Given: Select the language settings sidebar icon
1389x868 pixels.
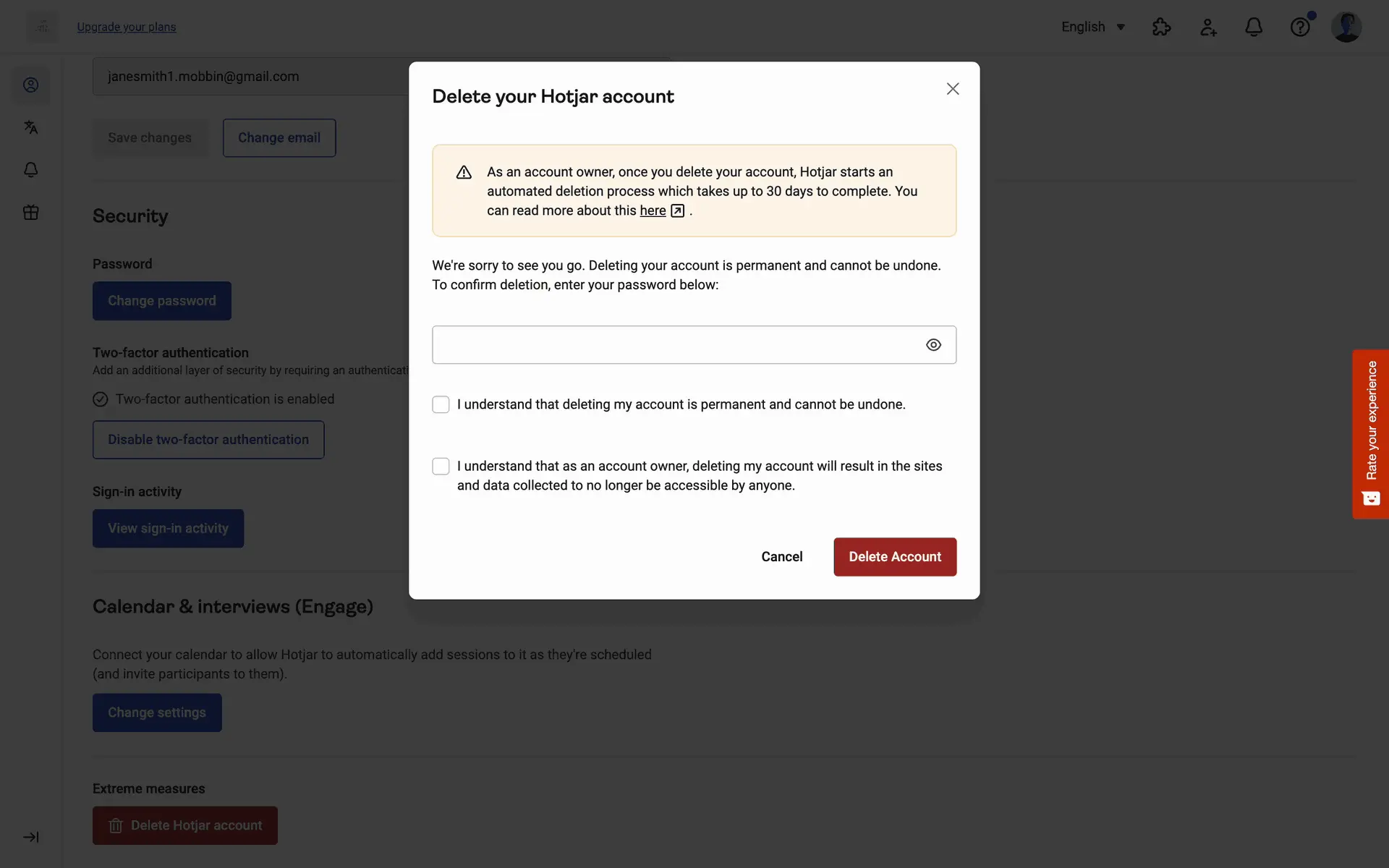Looking at the screenshot, I should click(x=30, y=127).
